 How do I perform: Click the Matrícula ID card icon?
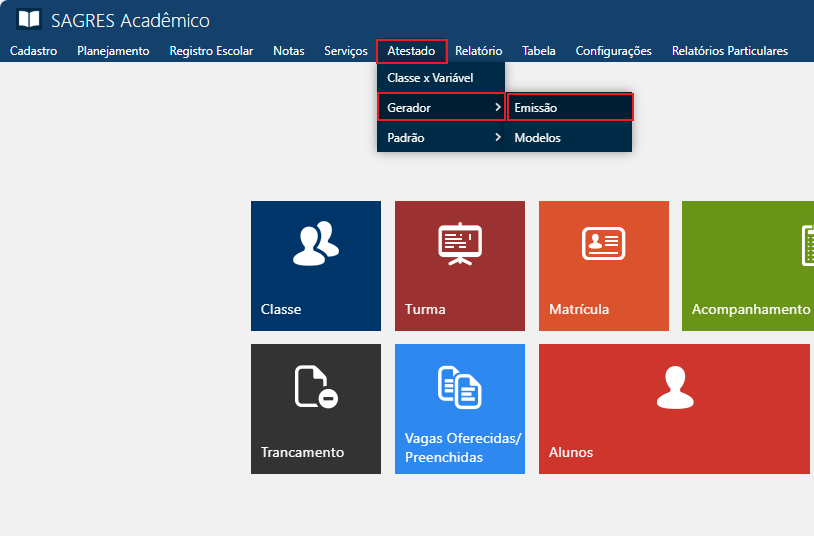coord(603,243)
